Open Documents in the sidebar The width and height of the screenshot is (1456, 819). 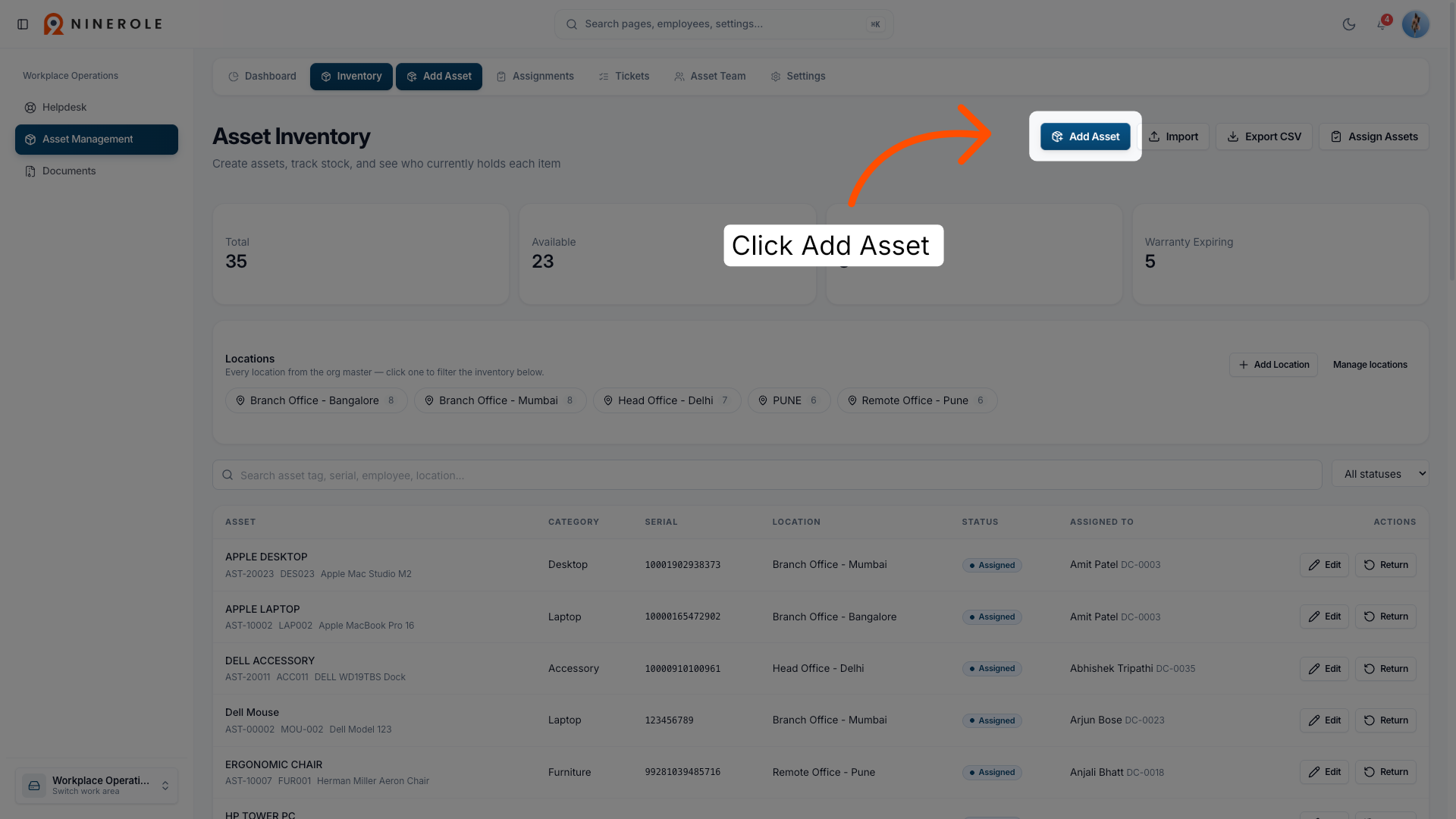click(x=96, y=171)
